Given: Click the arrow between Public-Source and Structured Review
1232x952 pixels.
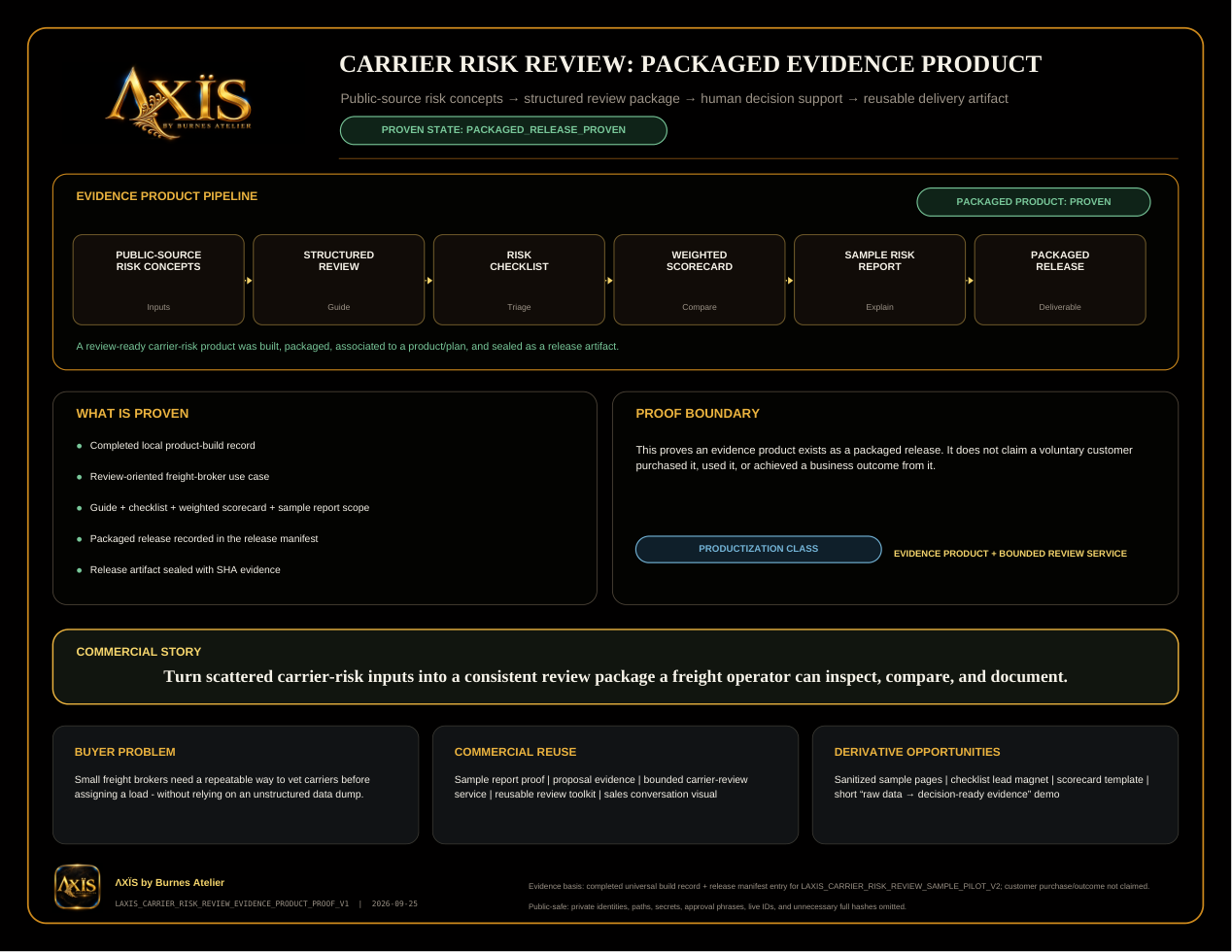Looking at the screenshot, I should [249, 281].
